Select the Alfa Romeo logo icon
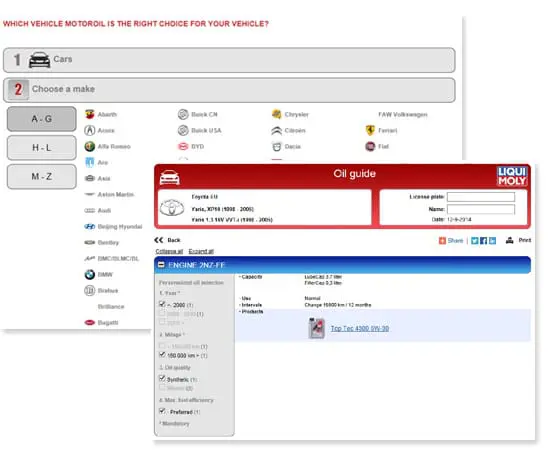 [89, 146]
